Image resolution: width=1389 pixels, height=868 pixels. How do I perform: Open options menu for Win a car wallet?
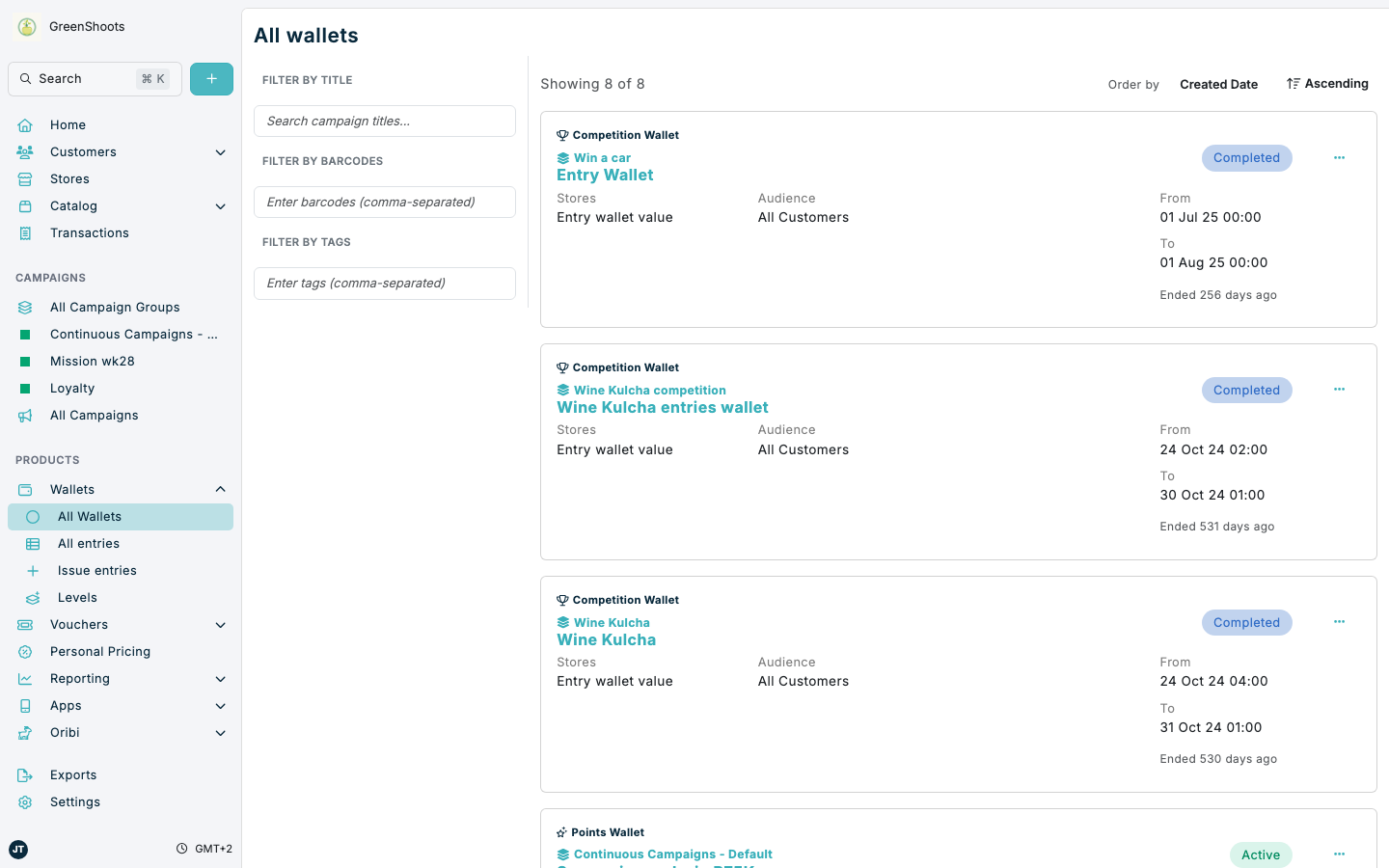pyautogui.click(x=1339, y=157)
